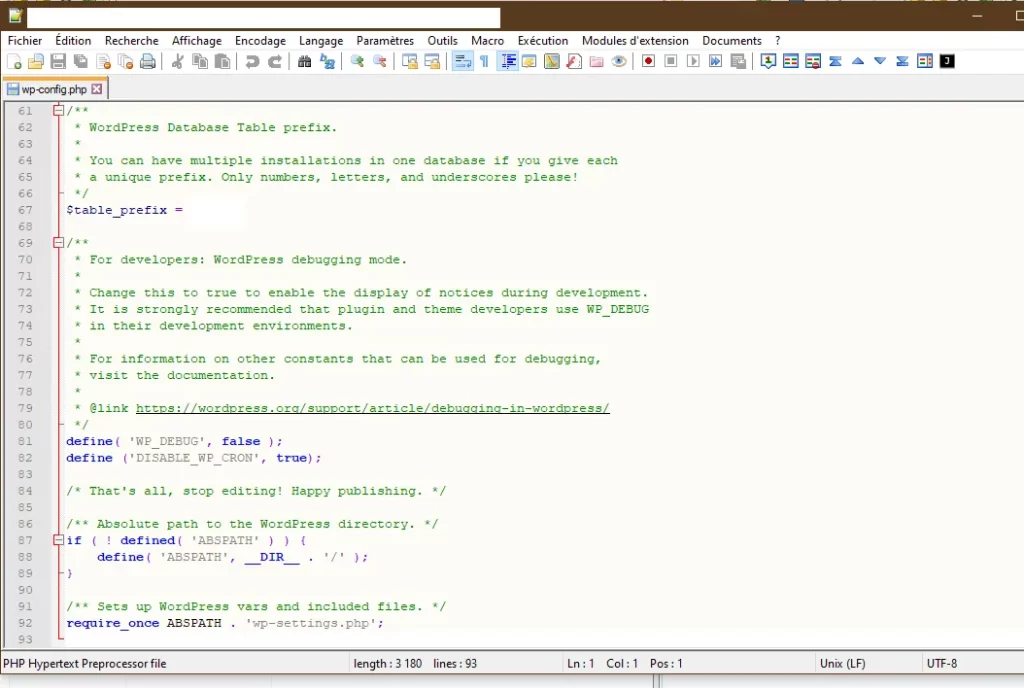Screen dimensions: 1024x688
Task: Toggle show all characters pilcrow icon
Action: [485, 61]
